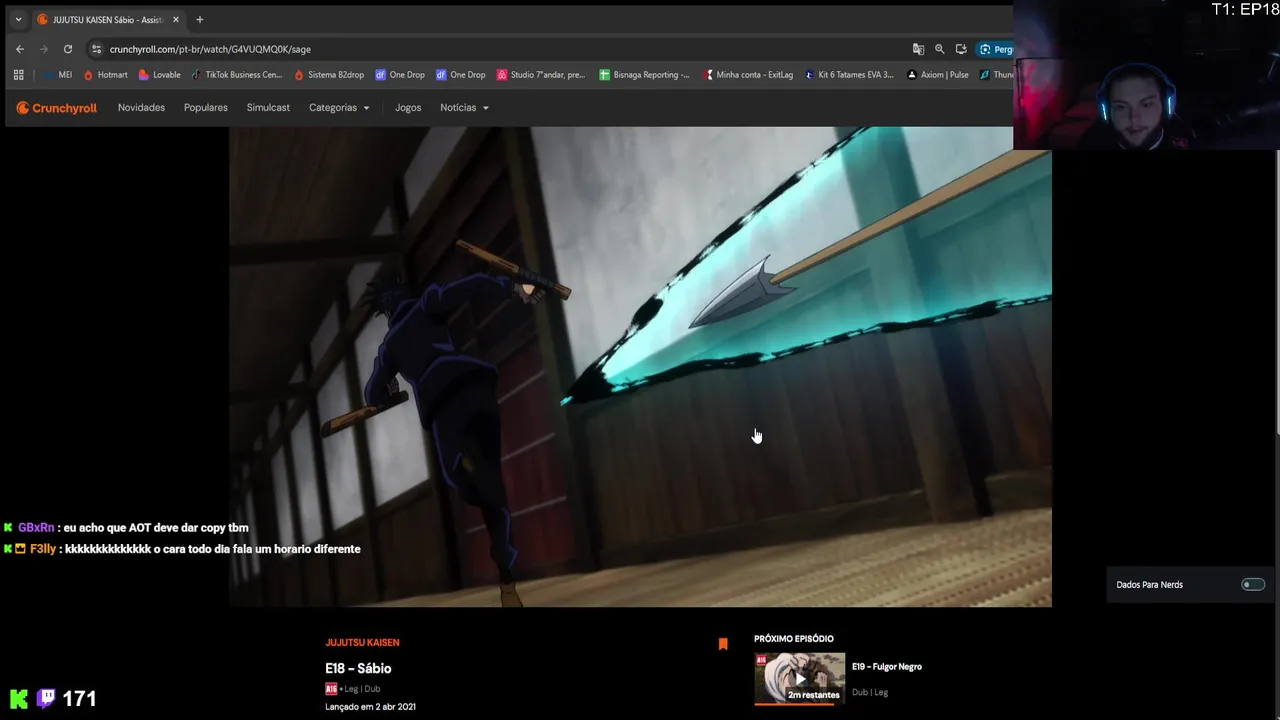Click the Perguntar button in browser toolbar
The height and width of the screenshot is (720, 1280).
[x=996, y=49]
